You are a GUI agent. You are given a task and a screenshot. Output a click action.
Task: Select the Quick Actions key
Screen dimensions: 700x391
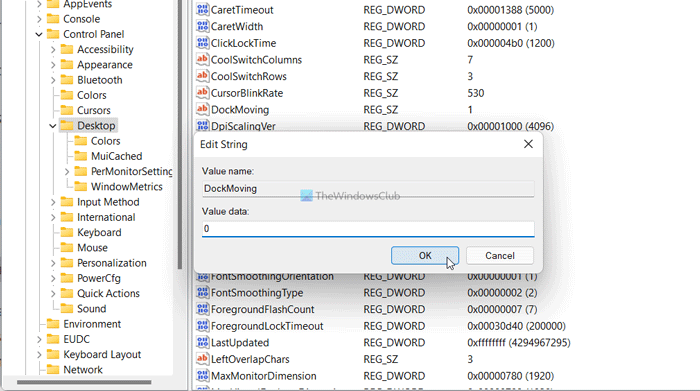[x=108, y=293]
